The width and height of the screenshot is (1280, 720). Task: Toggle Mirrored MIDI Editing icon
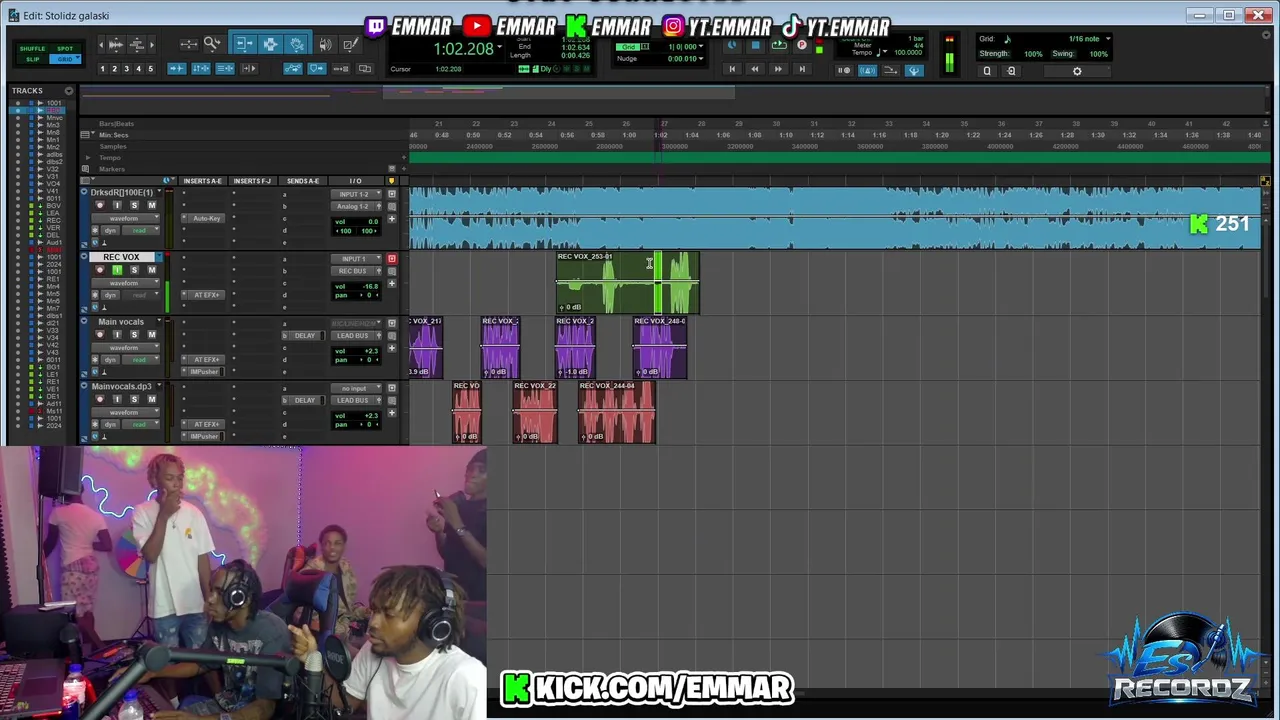click(x=340, y=68)
